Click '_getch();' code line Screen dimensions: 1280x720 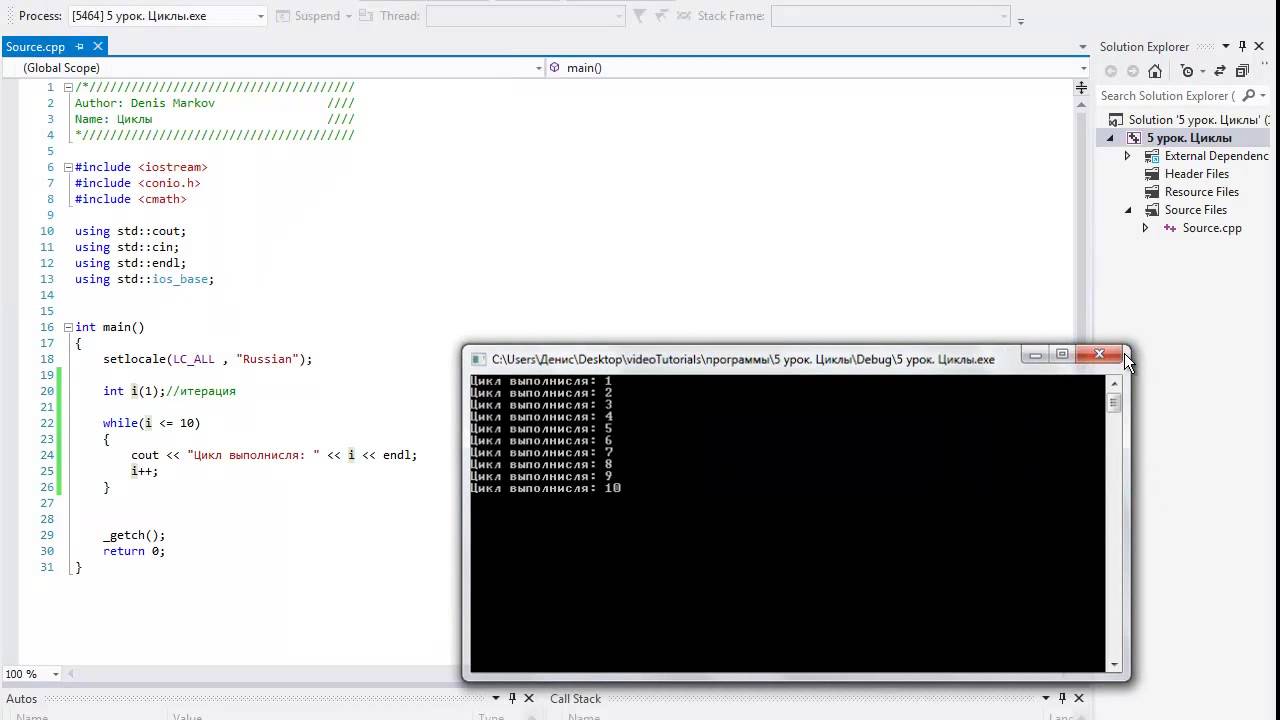(x=134, y=535)
